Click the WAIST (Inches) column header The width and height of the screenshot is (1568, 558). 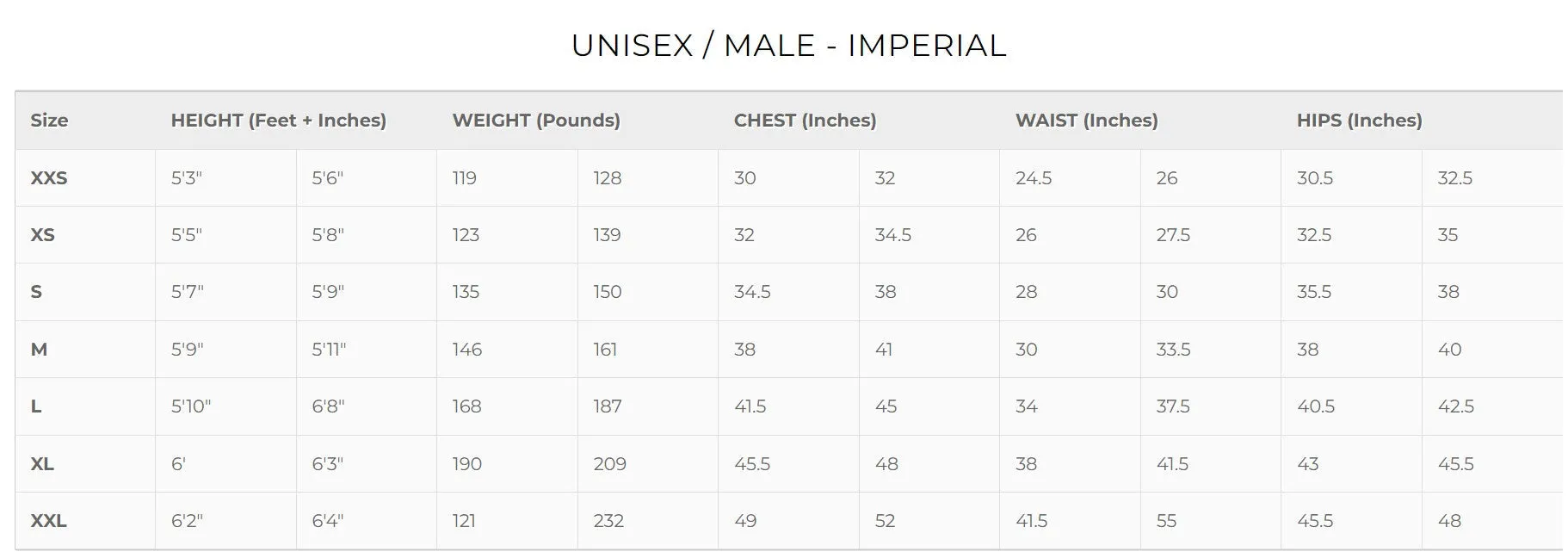(1086, 121)
